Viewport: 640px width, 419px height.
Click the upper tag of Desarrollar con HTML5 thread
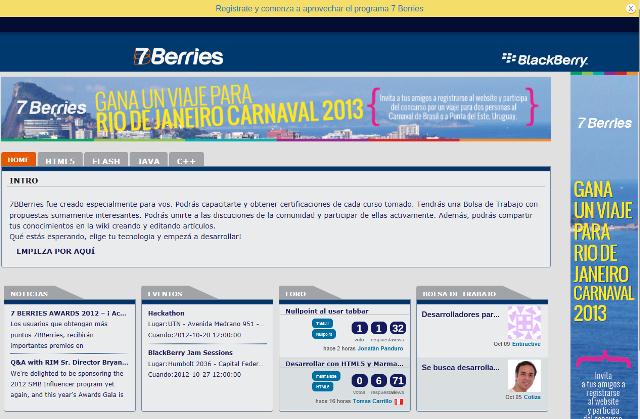pos(326,376)
